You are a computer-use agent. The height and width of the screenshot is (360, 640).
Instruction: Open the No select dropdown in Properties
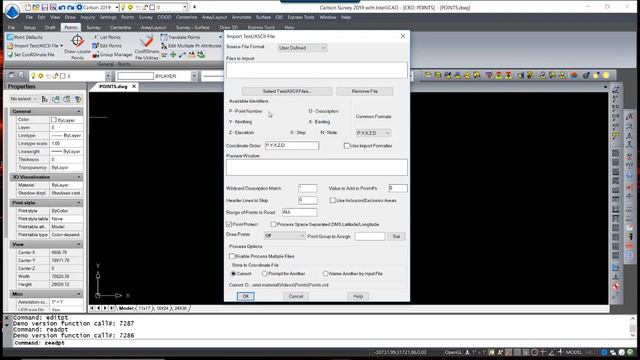click(x=24, y=99)
